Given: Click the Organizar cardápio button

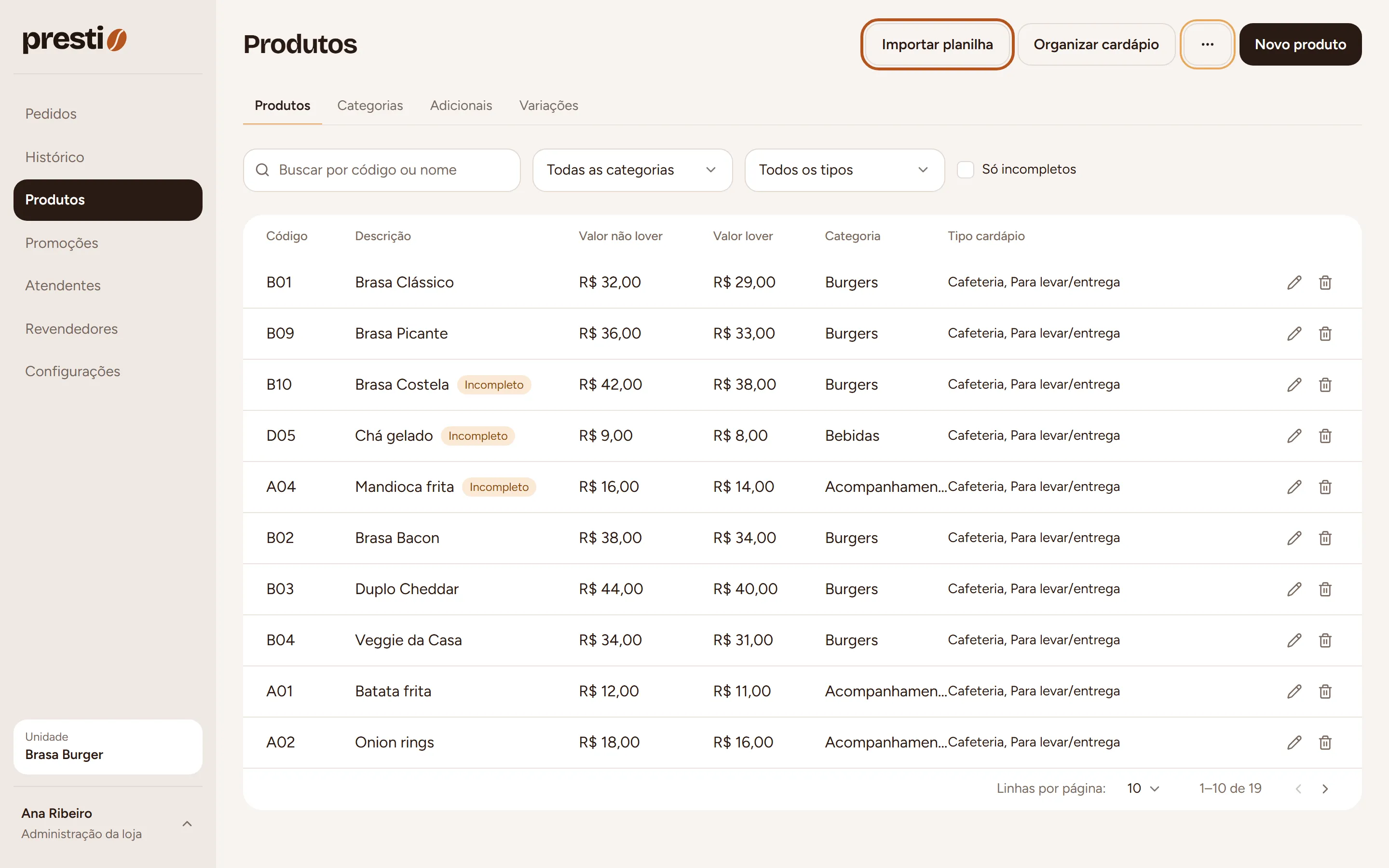Looking at the screenshot, I should coord(1096,44).
